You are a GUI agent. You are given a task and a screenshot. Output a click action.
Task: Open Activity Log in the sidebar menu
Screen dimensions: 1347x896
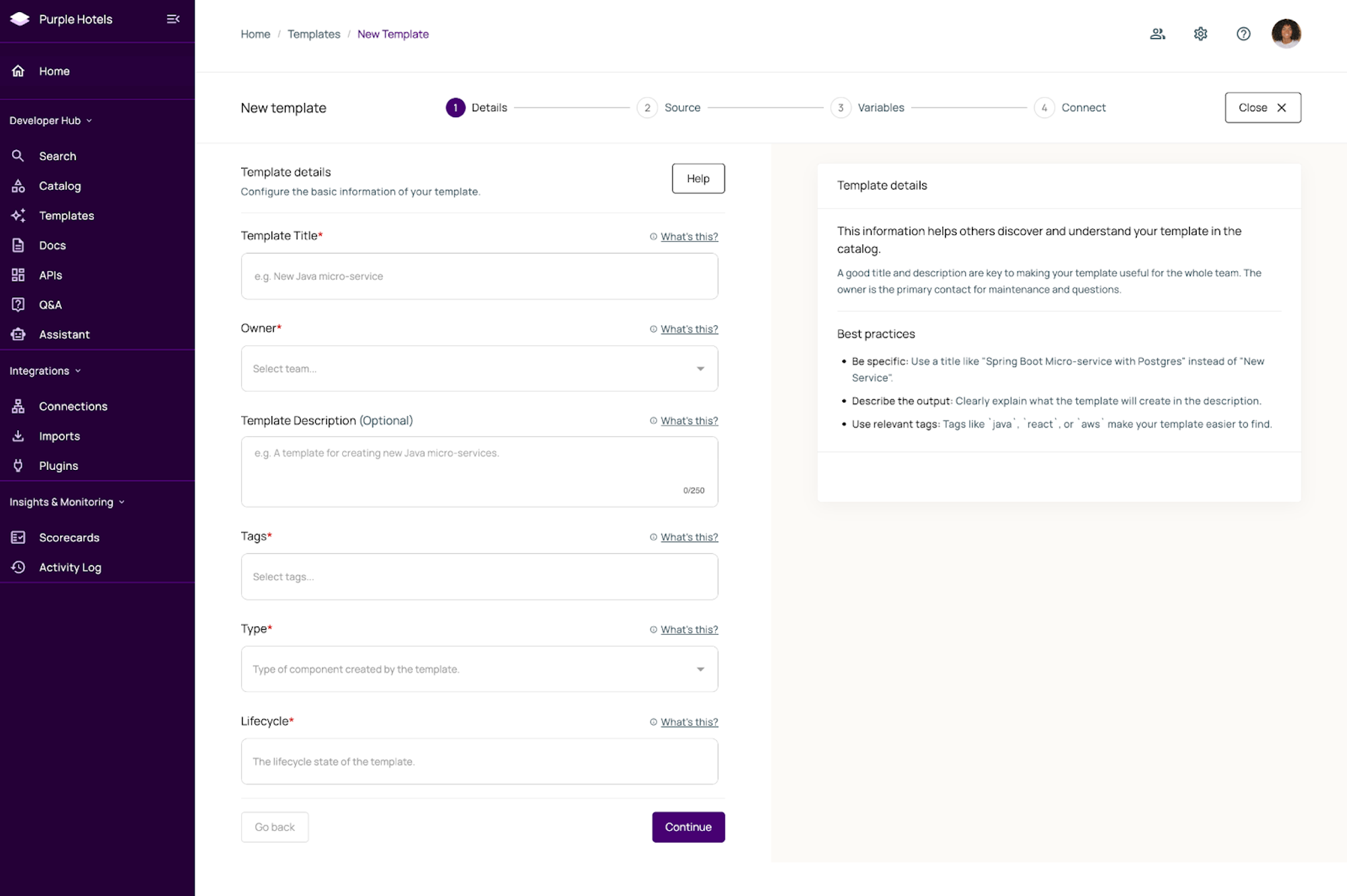pyautogui.click(x=97, y=567)
